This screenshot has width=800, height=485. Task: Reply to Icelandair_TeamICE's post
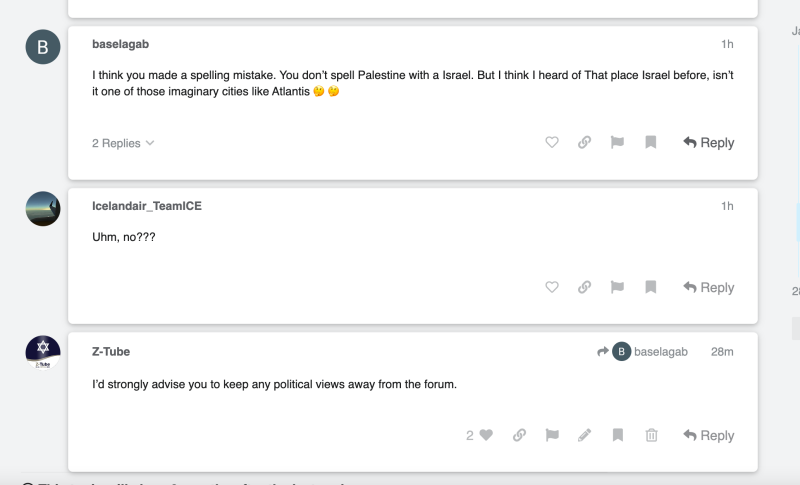tap(709, 288)
